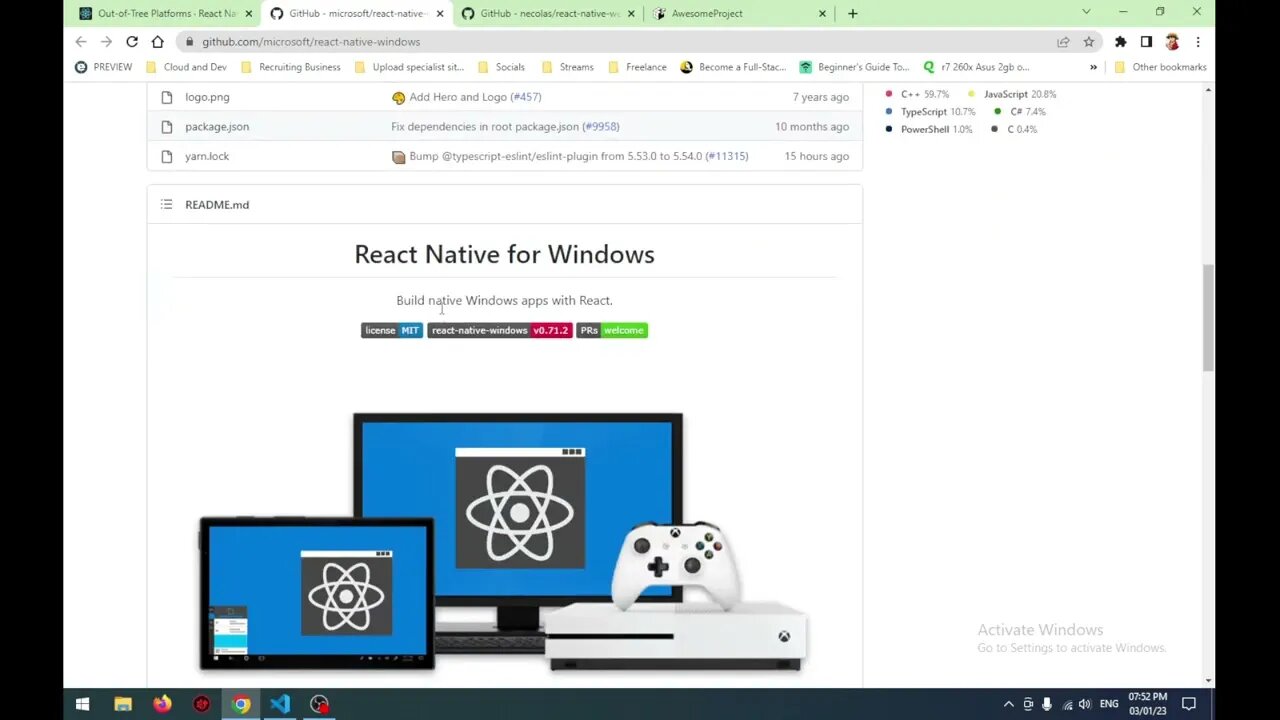Open the Cloud and Dev bookmark folder

186,67
